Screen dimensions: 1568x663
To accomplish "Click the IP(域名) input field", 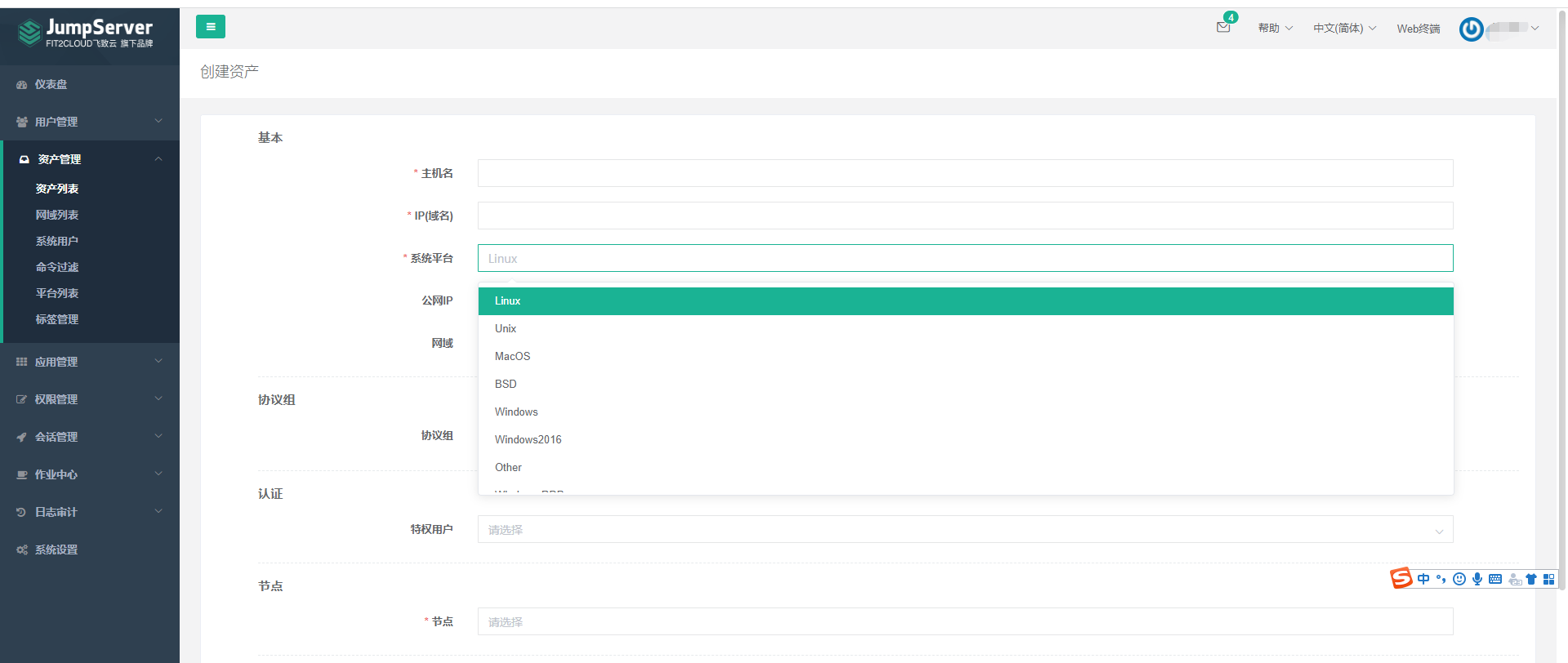I will click(964, 216).
